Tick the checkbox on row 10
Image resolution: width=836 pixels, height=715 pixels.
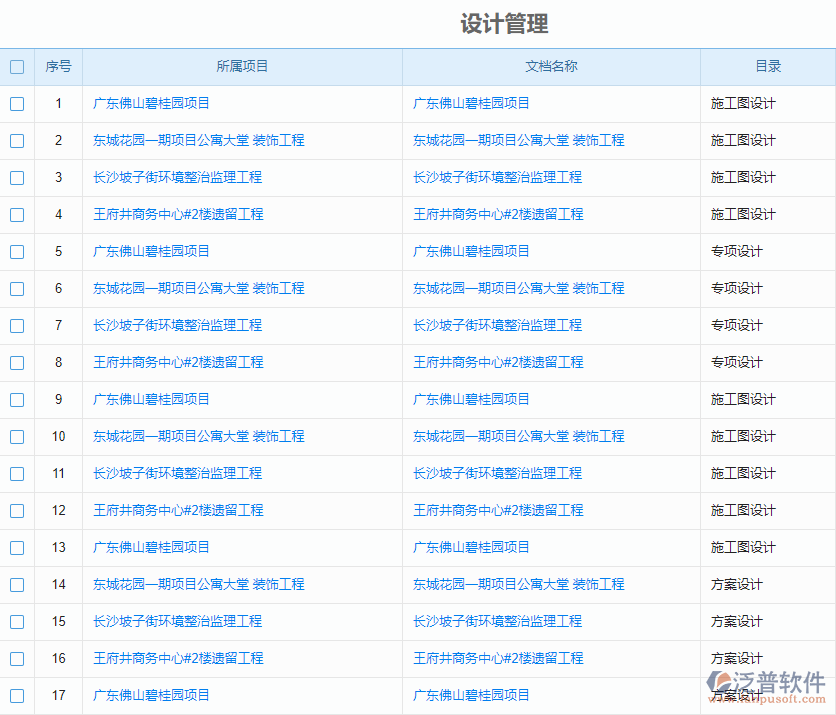click(16, 436)
